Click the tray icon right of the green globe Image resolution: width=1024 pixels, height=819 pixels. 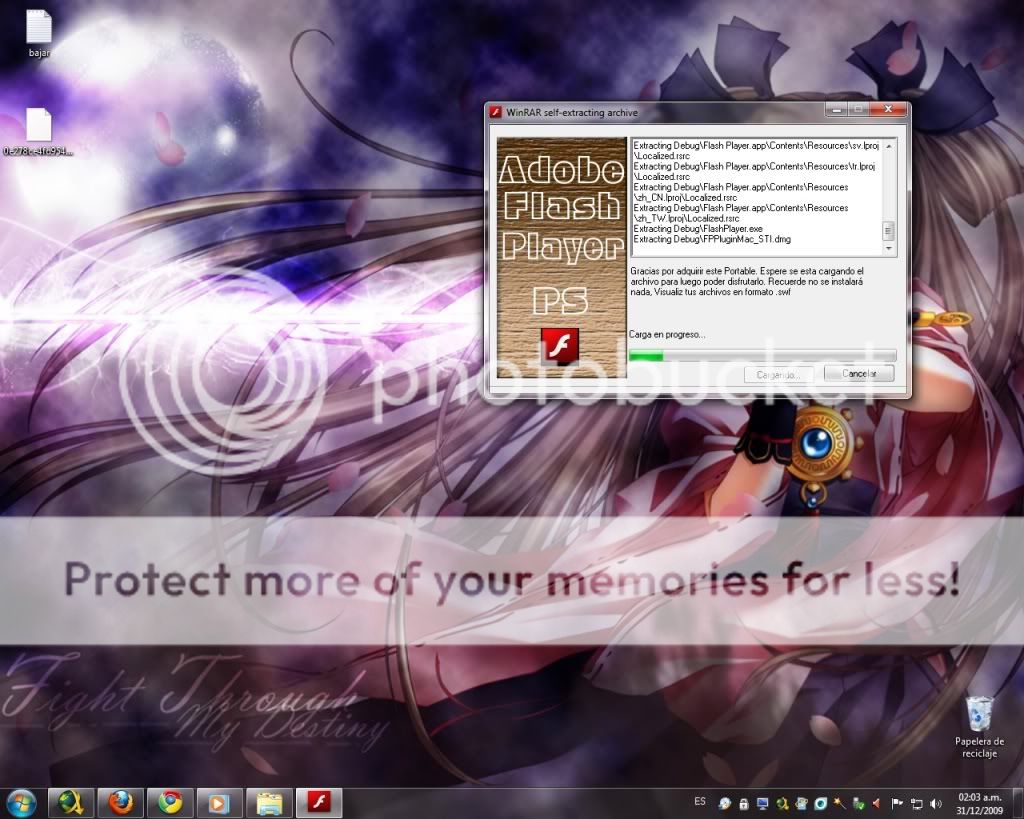click(801, 803)
